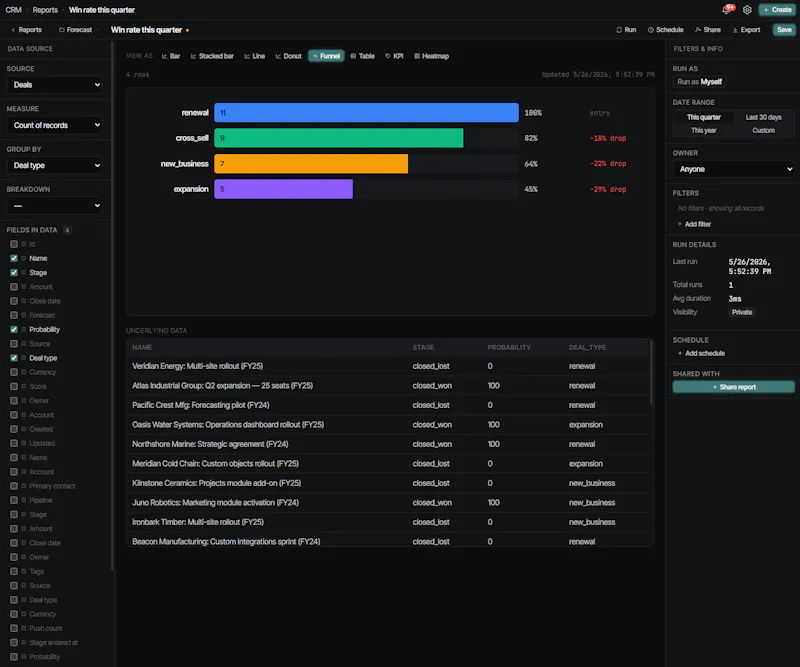Click the green cross_sell funnel bar
The width and height of the screenshot is (800, 667).
click(x=339, y=138)
